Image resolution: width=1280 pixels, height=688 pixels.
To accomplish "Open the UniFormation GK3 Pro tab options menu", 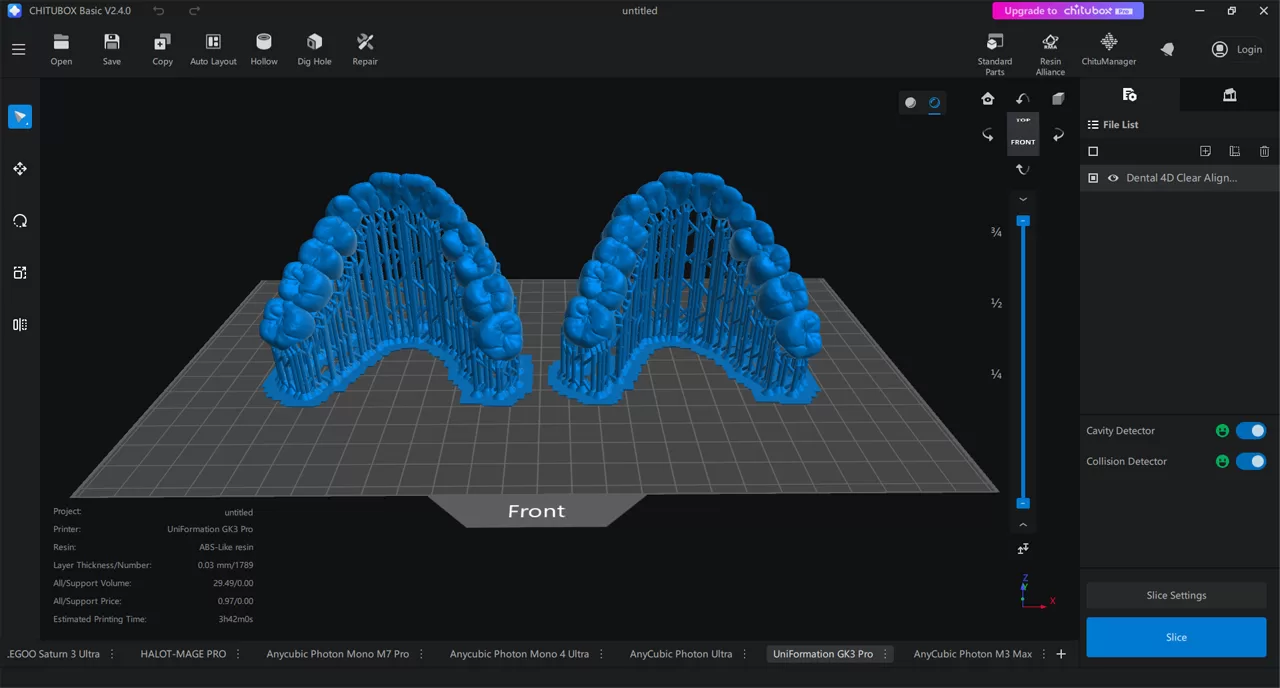I will coord(884,654).
